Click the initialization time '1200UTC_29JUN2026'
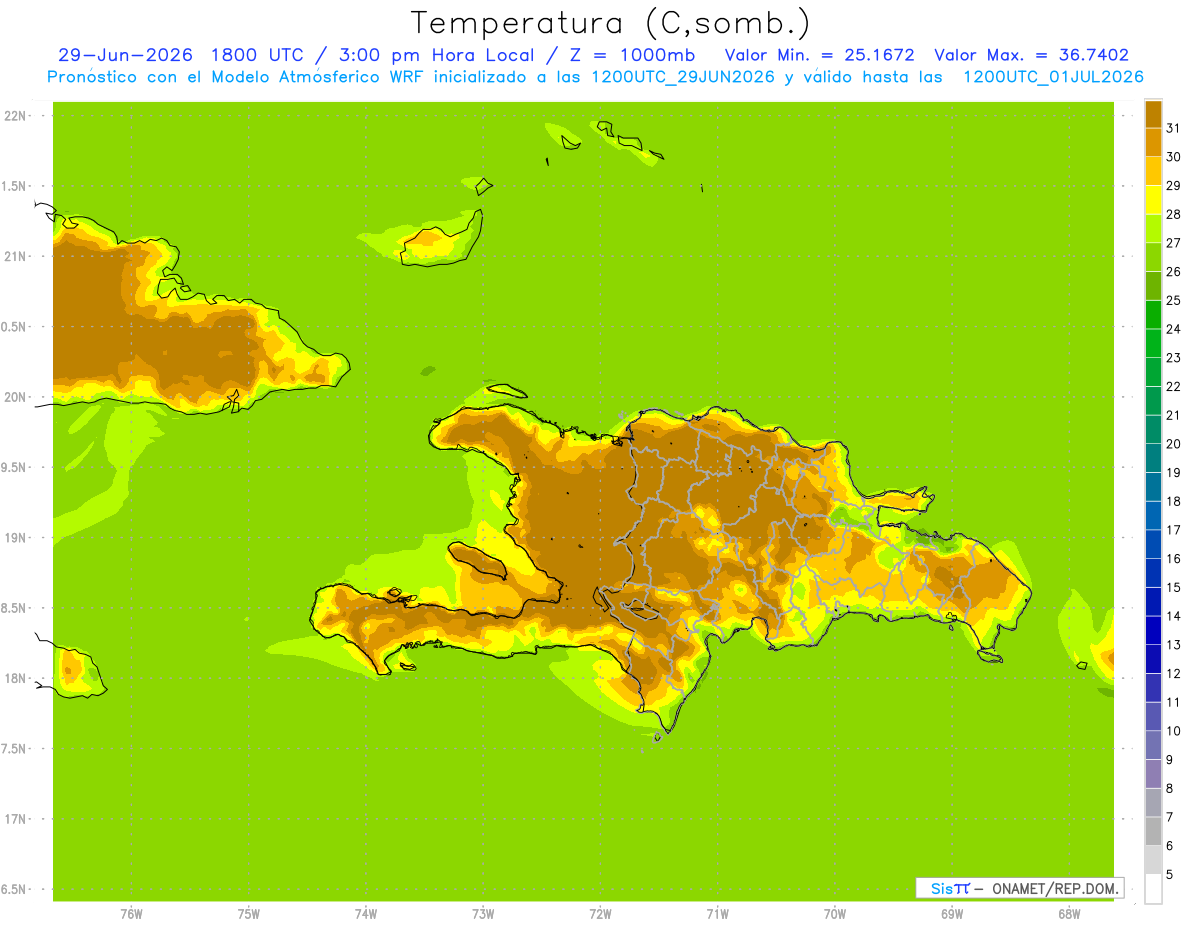Screen dimensions: 1200x927 click(x=684, y=77)
